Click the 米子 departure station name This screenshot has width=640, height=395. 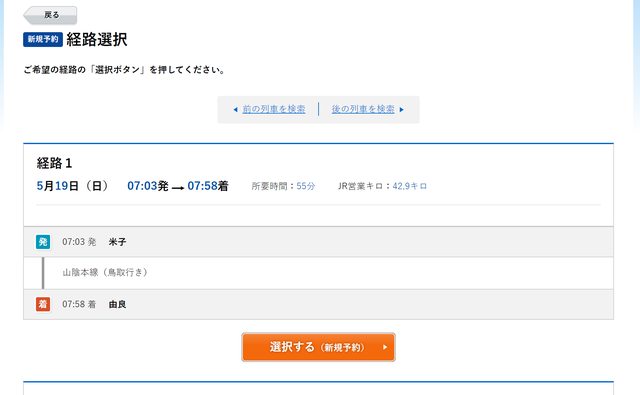118,242
